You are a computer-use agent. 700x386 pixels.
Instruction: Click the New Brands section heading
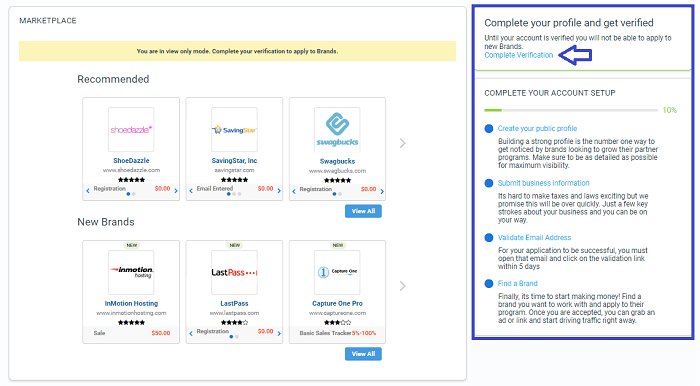pos(106,222)
